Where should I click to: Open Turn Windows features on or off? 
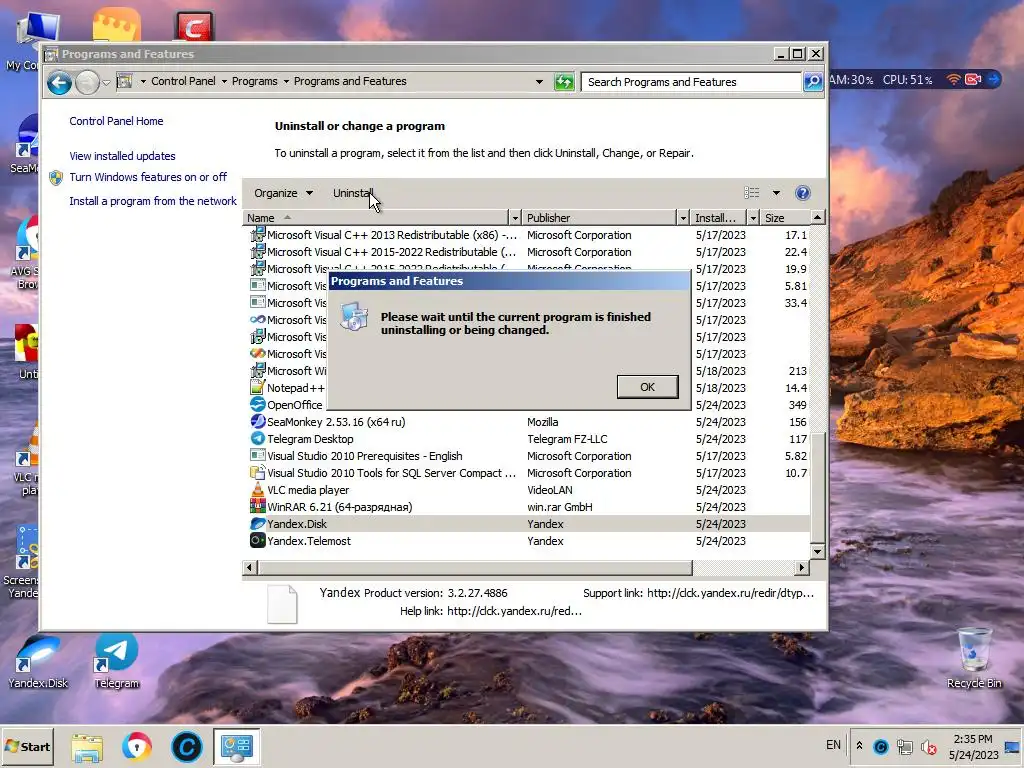pyautogui.click(x=148, y=177)
